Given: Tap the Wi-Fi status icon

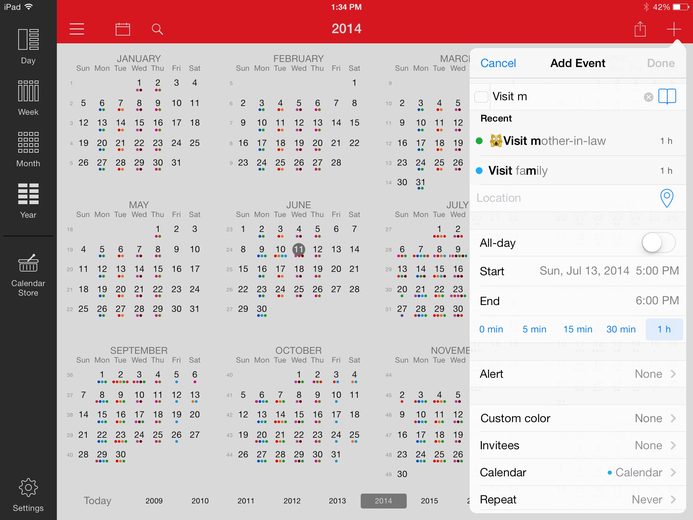Looking at the screenshot, I should 29,7.
